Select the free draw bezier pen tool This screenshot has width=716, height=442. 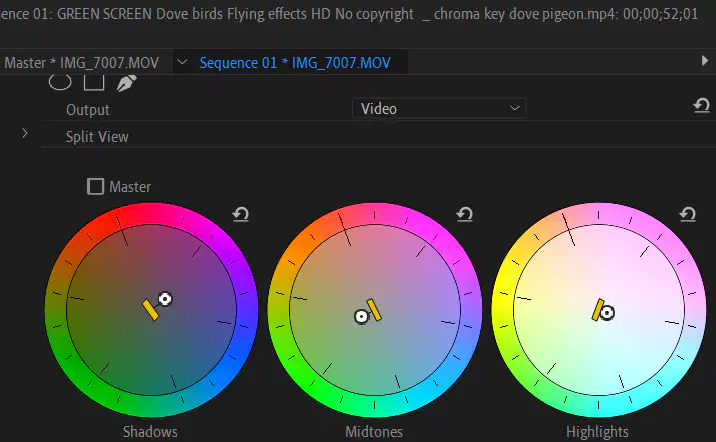point(126,83)
